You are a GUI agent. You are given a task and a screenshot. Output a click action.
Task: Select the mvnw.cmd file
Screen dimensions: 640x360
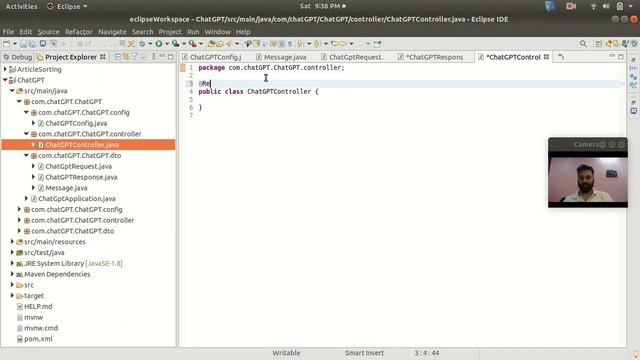pyautogui.click(x=41, y=328)
